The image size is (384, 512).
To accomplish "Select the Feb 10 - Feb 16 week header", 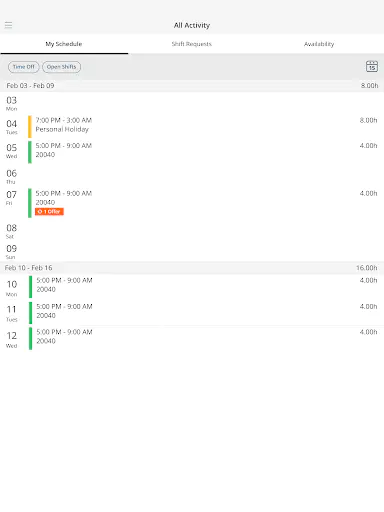I will pyautogui.click(x=192, y=268).
